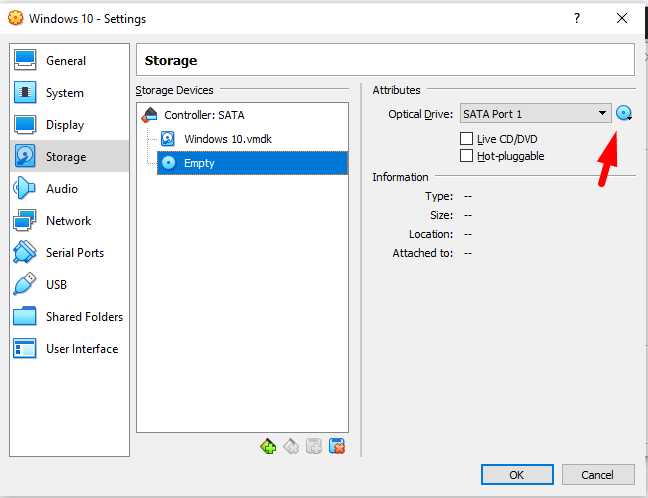Open the Network settings category
Viewport: 648px width, 498px height.
point(68,221)
